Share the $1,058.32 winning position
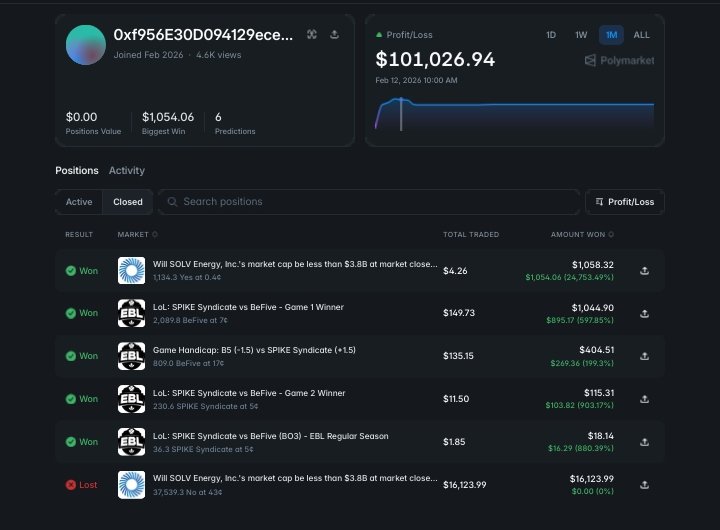 click(644, 271)
